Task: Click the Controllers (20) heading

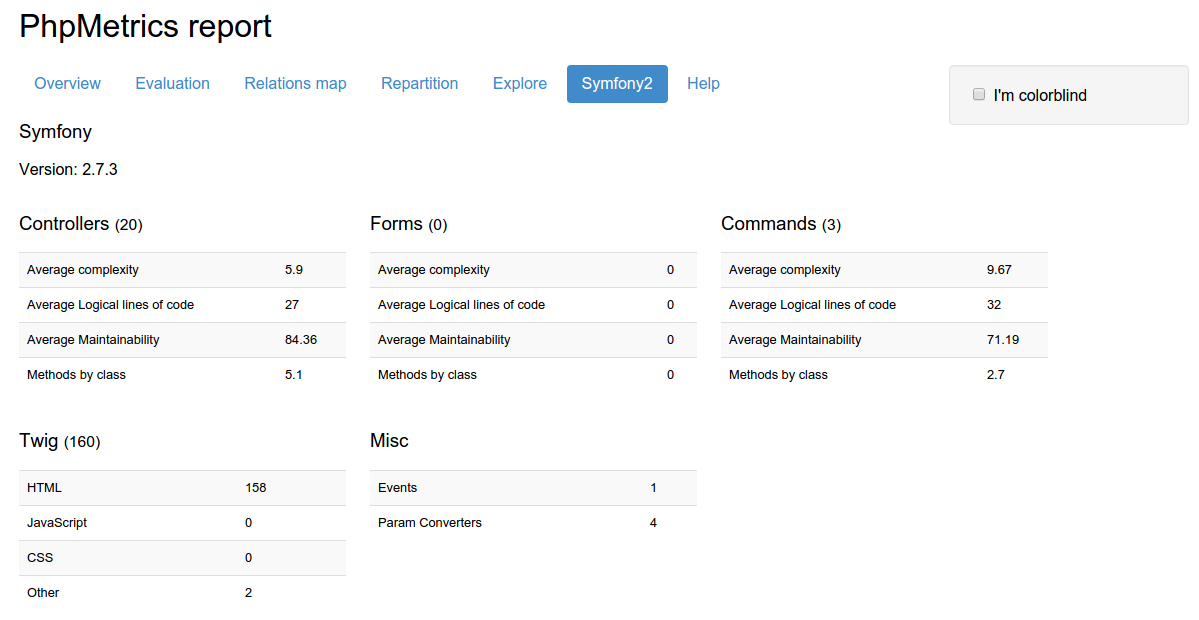Action: [x=80, y=224]
